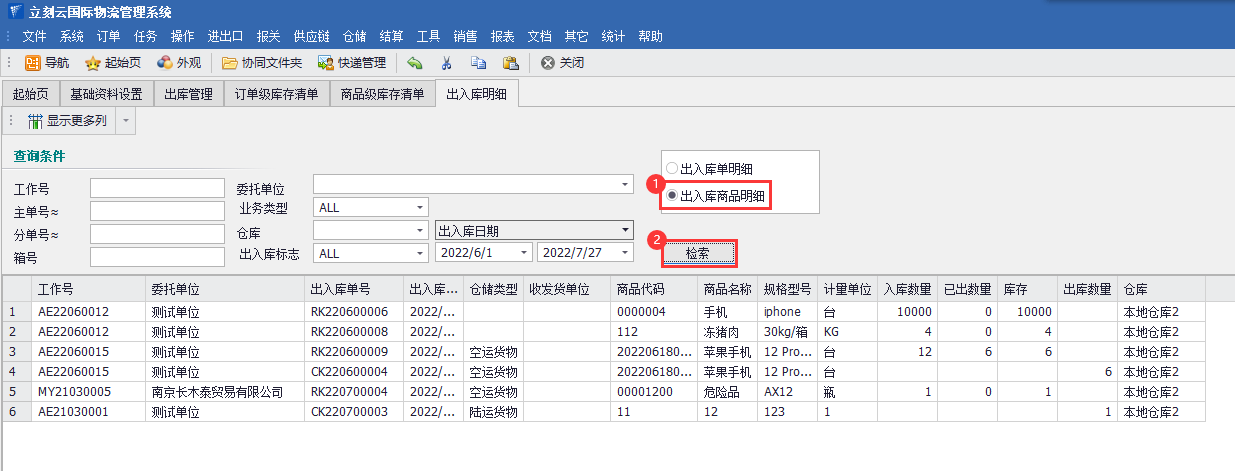This screenshot has width=1235, height=471.
Task: Open the 业务类型 ALL dropdown
Action: pos(419,207)
